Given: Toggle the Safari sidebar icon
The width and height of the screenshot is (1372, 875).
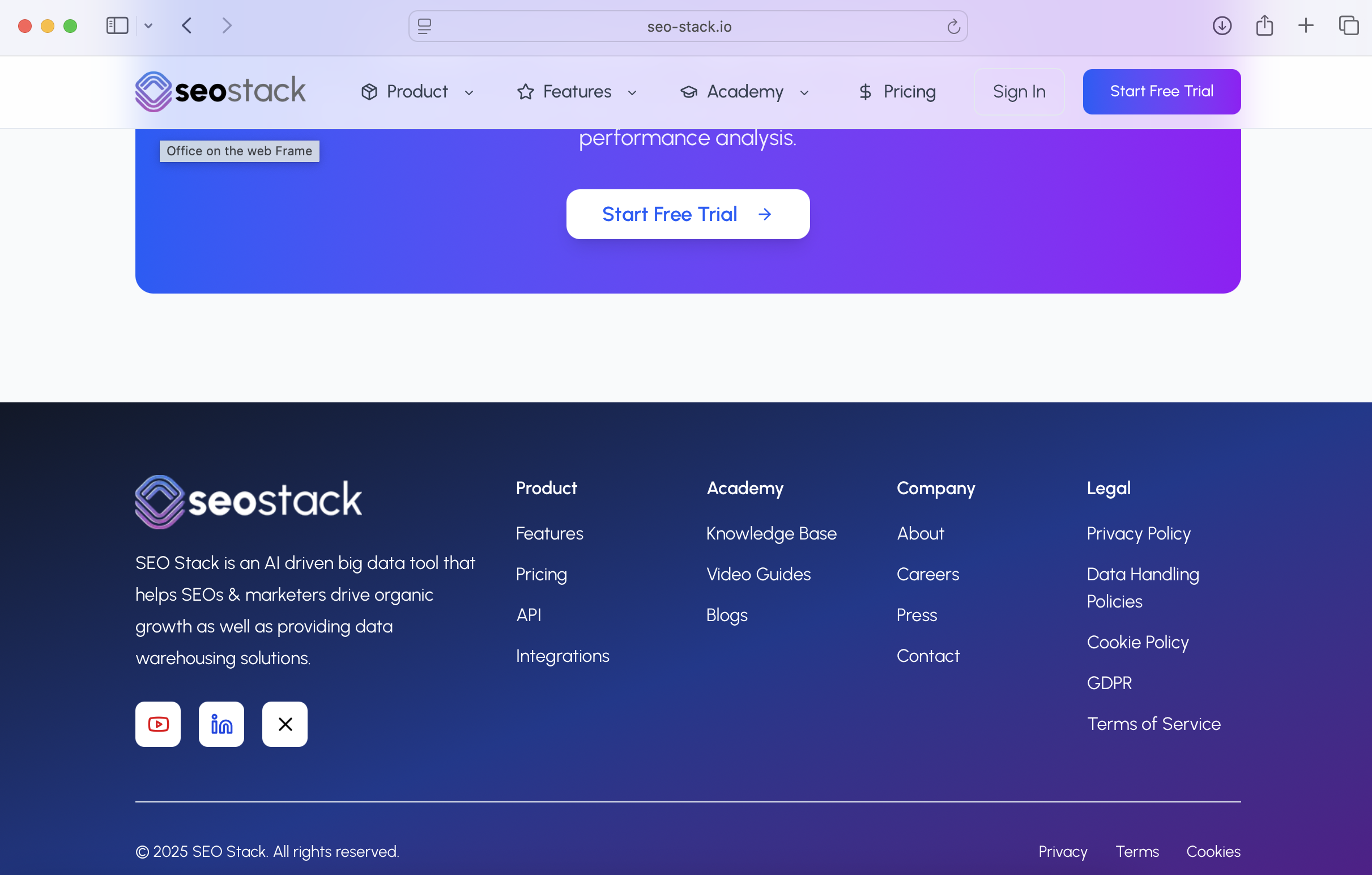Looking at the screenshot, I should [117, 26].
